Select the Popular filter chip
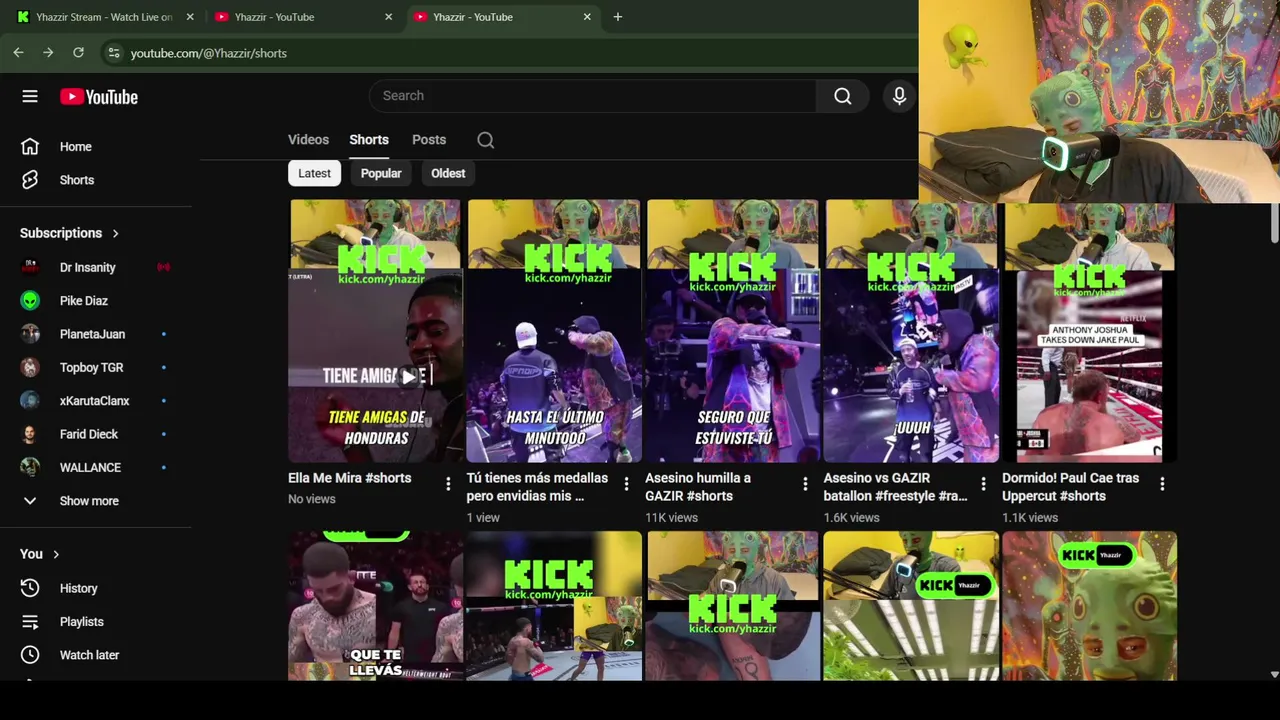Screen dimensions: 1280x720 (381, 173)
